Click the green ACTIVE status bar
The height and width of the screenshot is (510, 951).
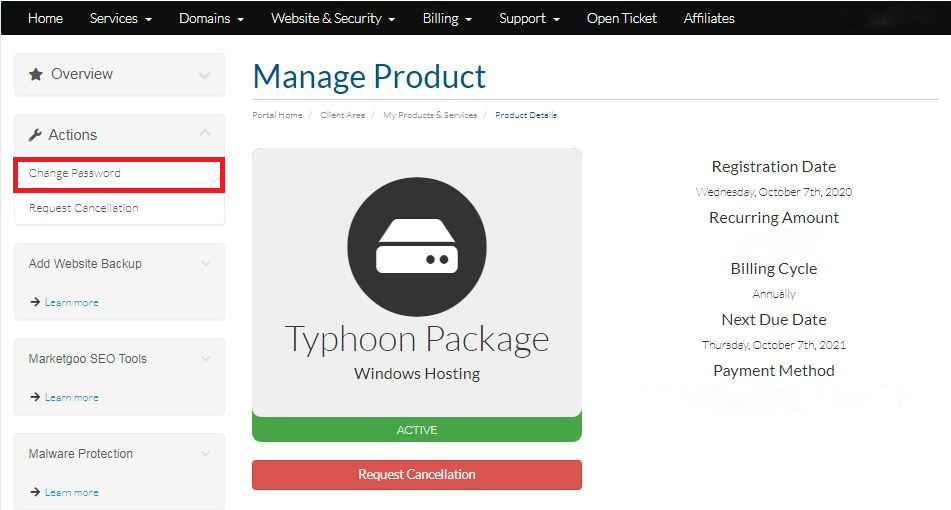416,430
